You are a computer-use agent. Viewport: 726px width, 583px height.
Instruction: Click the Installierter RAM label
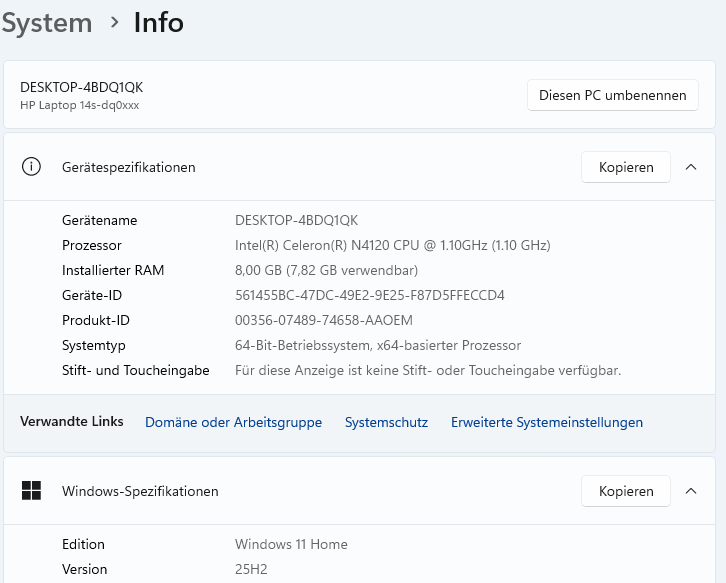click(x=113, y=270)
